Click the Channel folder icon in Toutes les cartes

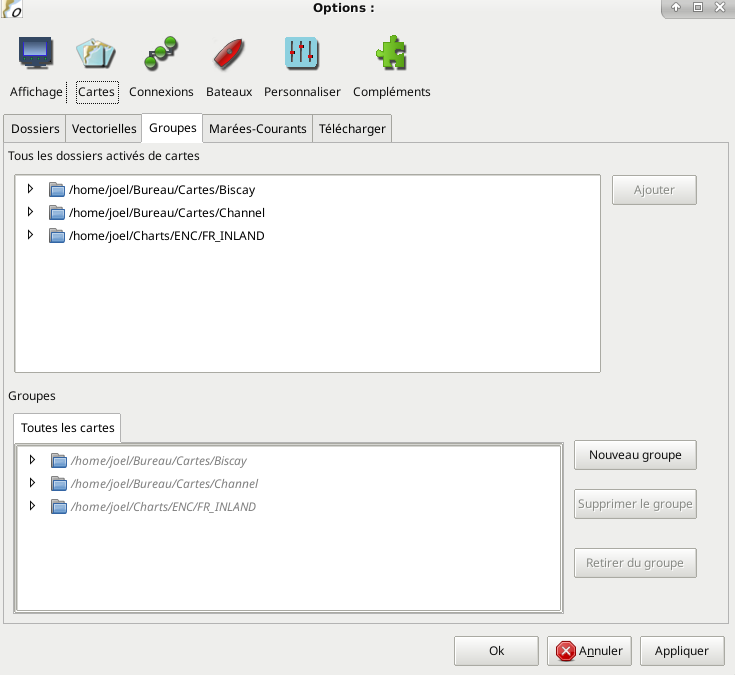pos(59,484)
